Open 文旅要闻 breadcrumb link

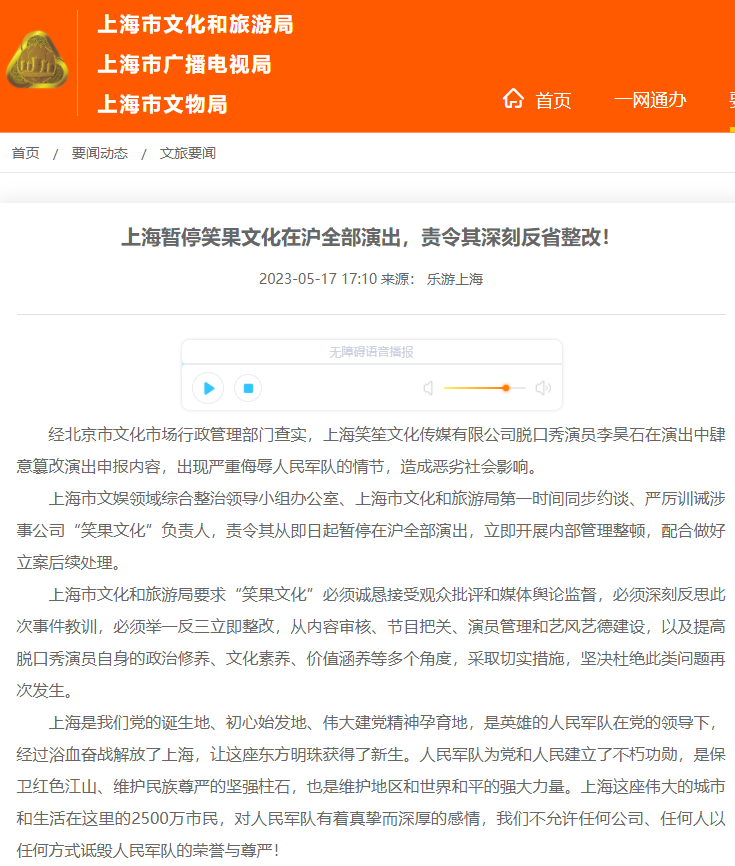click(188, 153)
